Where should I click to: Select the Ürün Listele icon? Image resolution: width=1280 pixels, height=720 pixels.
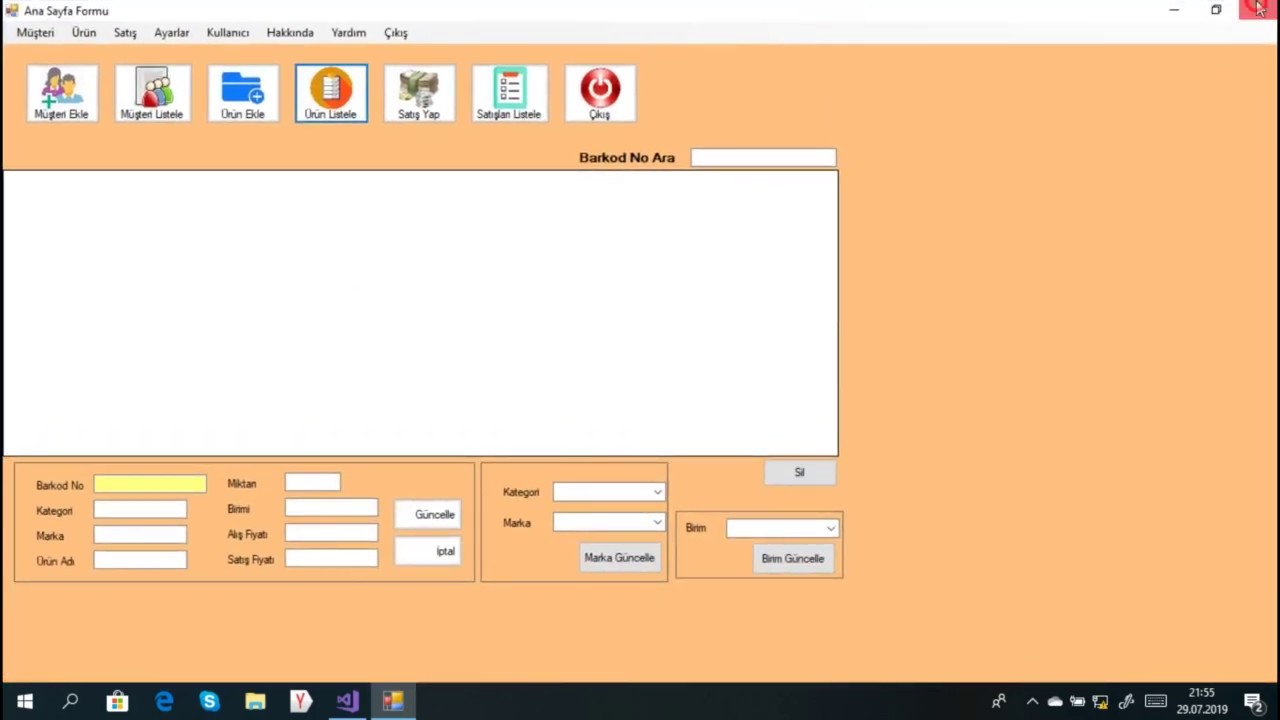pyautogui.click(x=331, y=93)
